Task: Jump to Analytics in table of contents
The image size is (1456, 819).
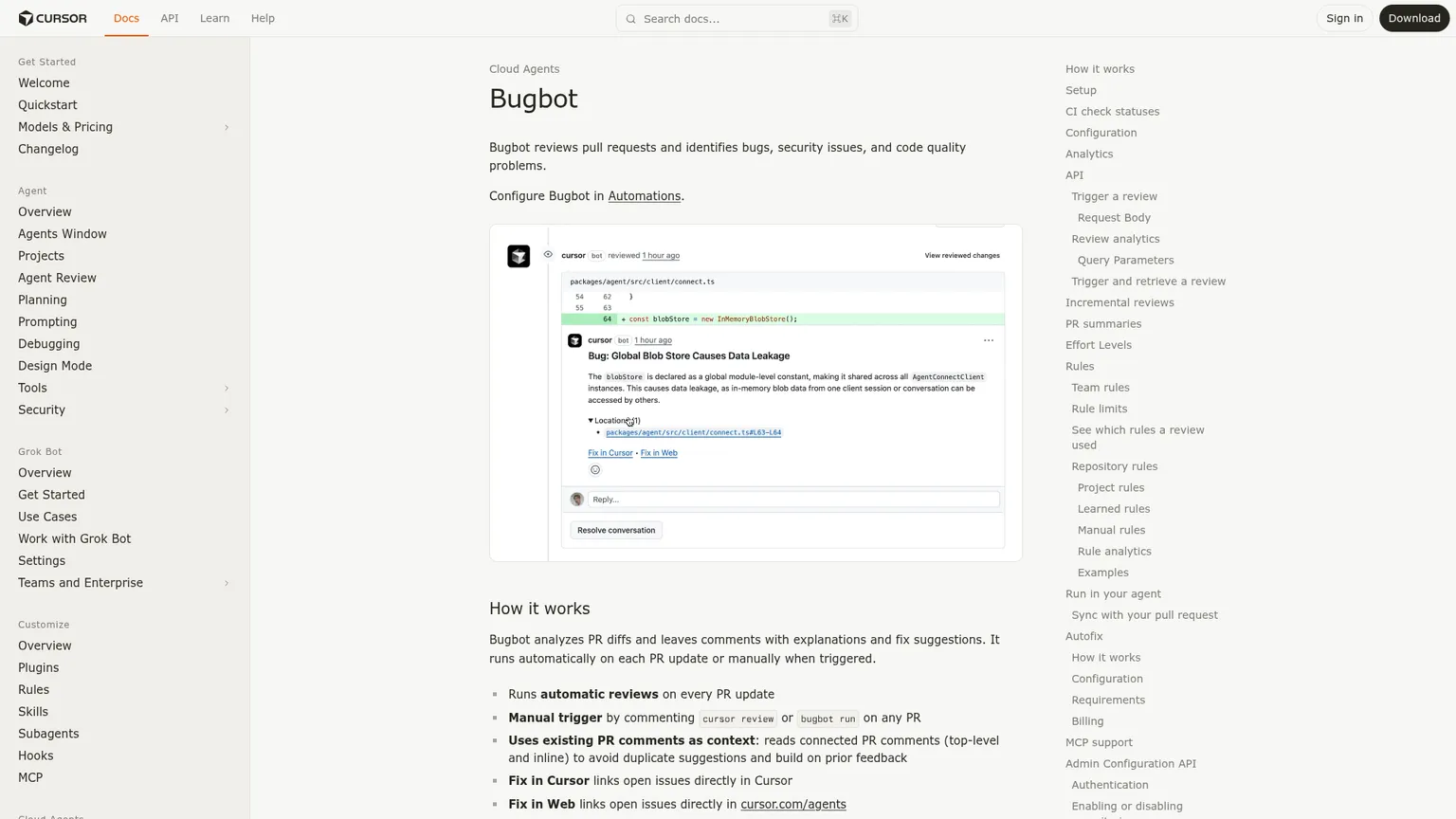Action: coord(1089,155)
